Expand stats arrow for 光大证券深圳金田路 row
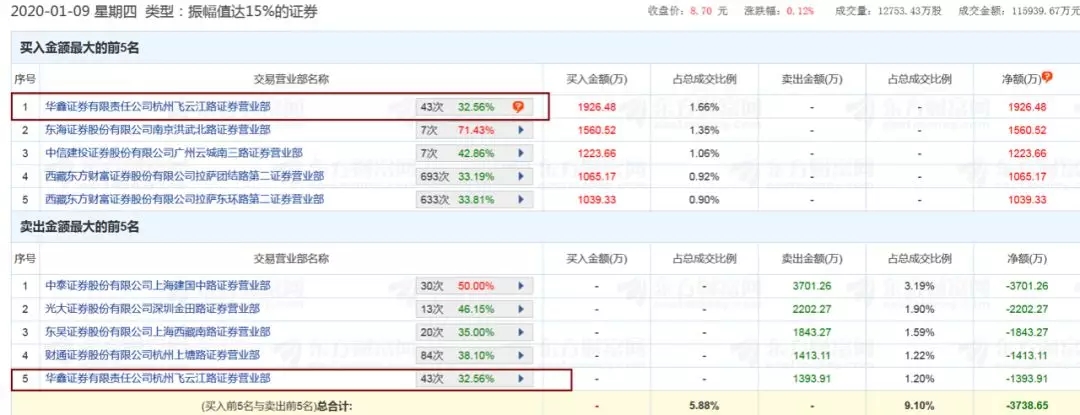 click(521, 309)
